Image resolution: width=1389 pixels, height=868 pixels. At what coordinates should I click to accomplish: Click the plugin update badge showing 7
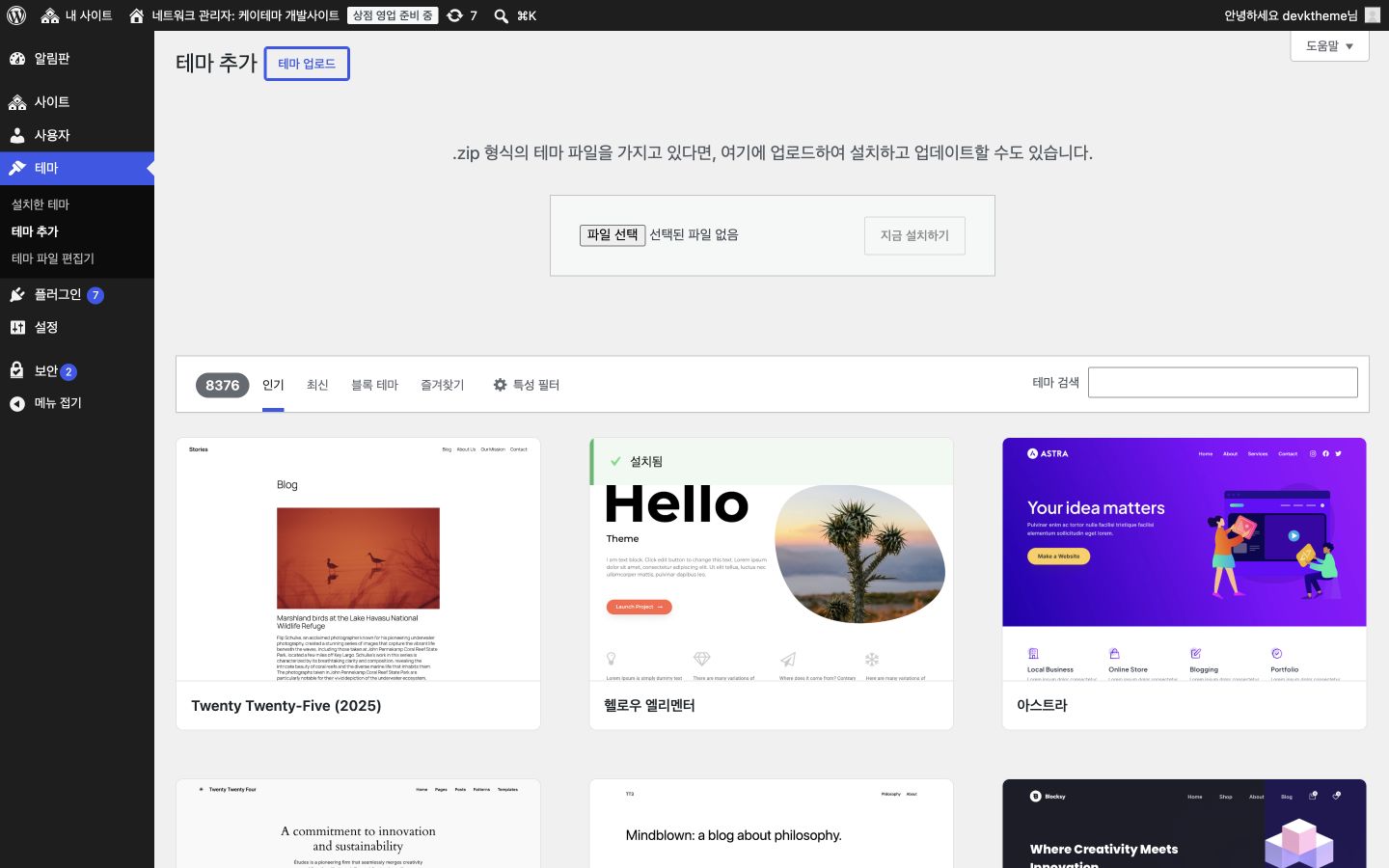pos(95,295)
